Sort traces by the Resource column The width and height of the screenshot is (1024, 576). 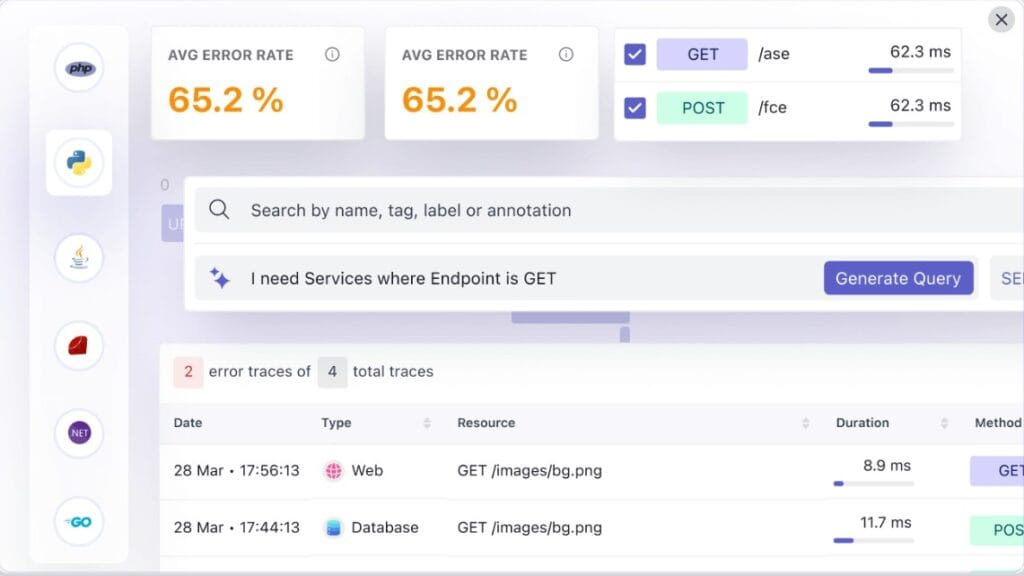click(806, 423)
